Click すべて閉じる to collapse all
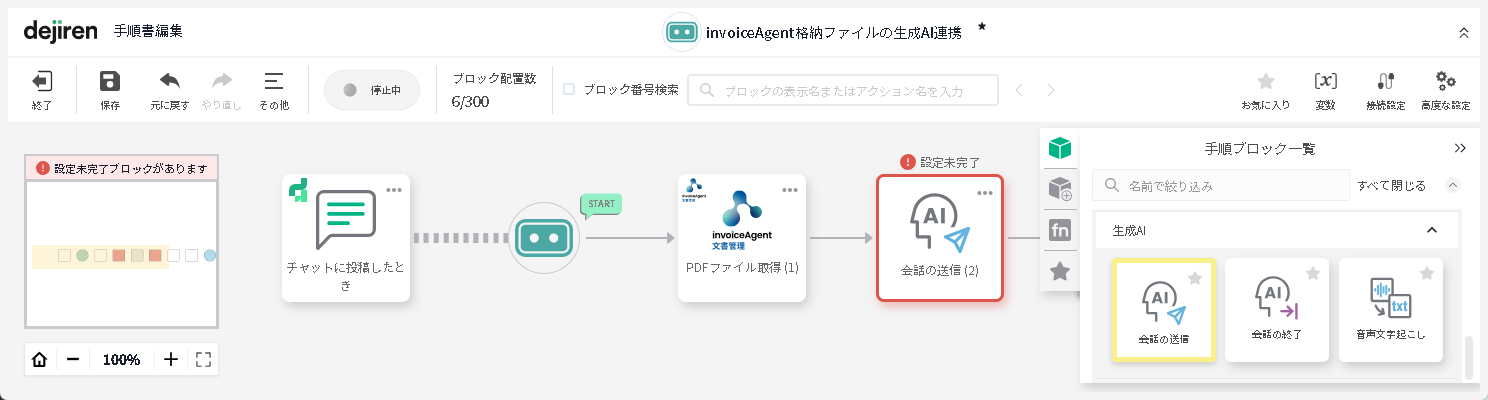Image resolution: width=1488 pixels, height=400 pixels. coord(1391,185)
